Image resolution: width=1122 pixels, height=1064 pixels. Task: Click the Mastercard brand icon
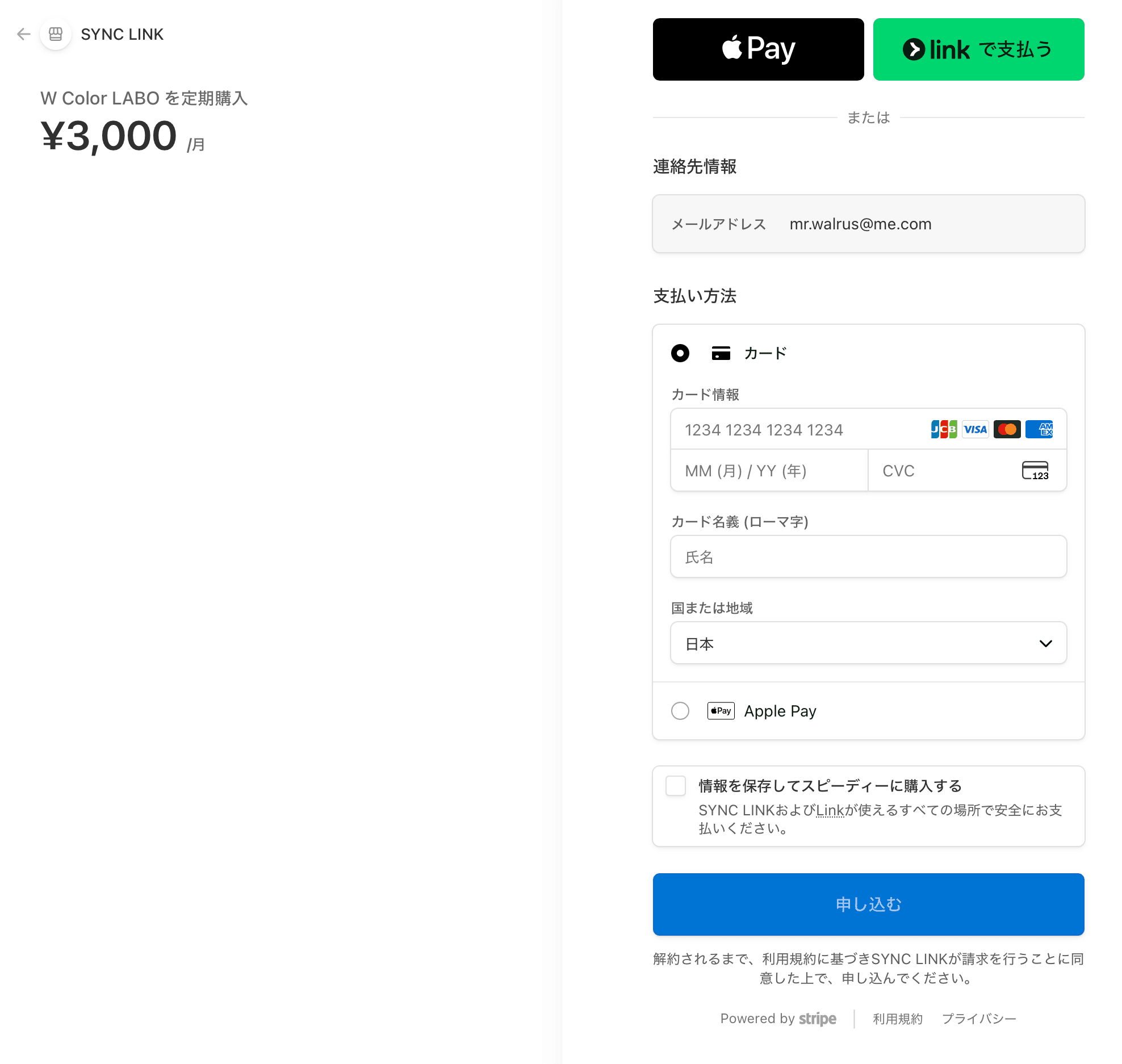click(x=1007, y=429)
